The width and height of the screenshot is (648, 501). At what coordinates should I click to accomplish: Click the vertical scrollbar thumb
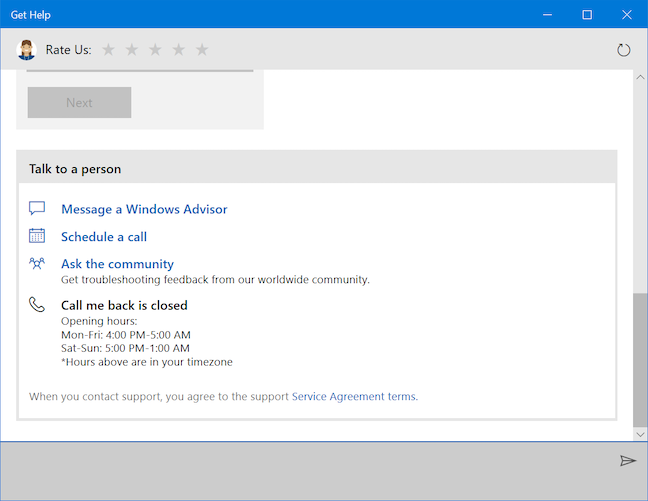[x=640, y=360]
